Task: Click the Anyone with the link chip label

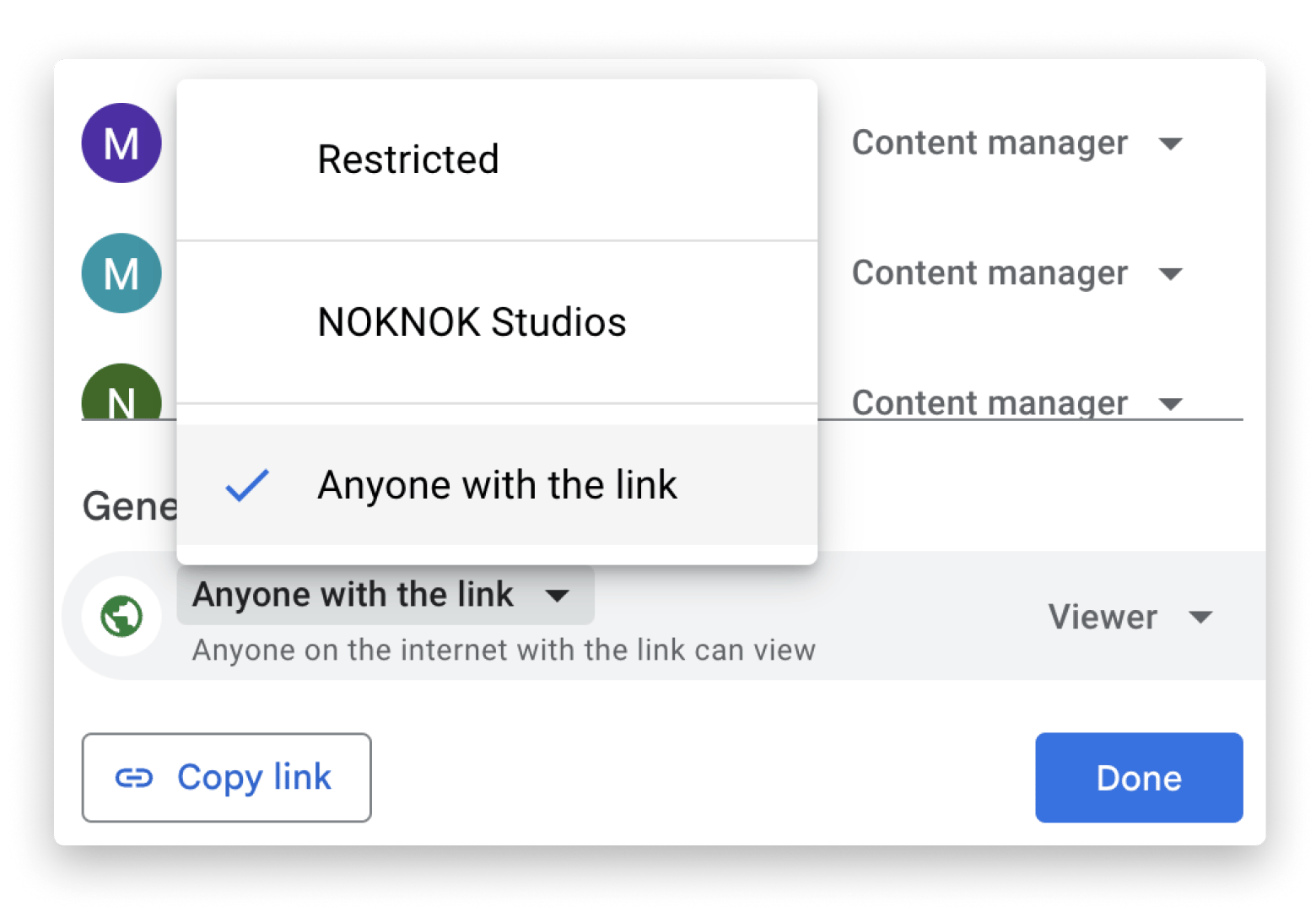Action: (x=353, y=595)
